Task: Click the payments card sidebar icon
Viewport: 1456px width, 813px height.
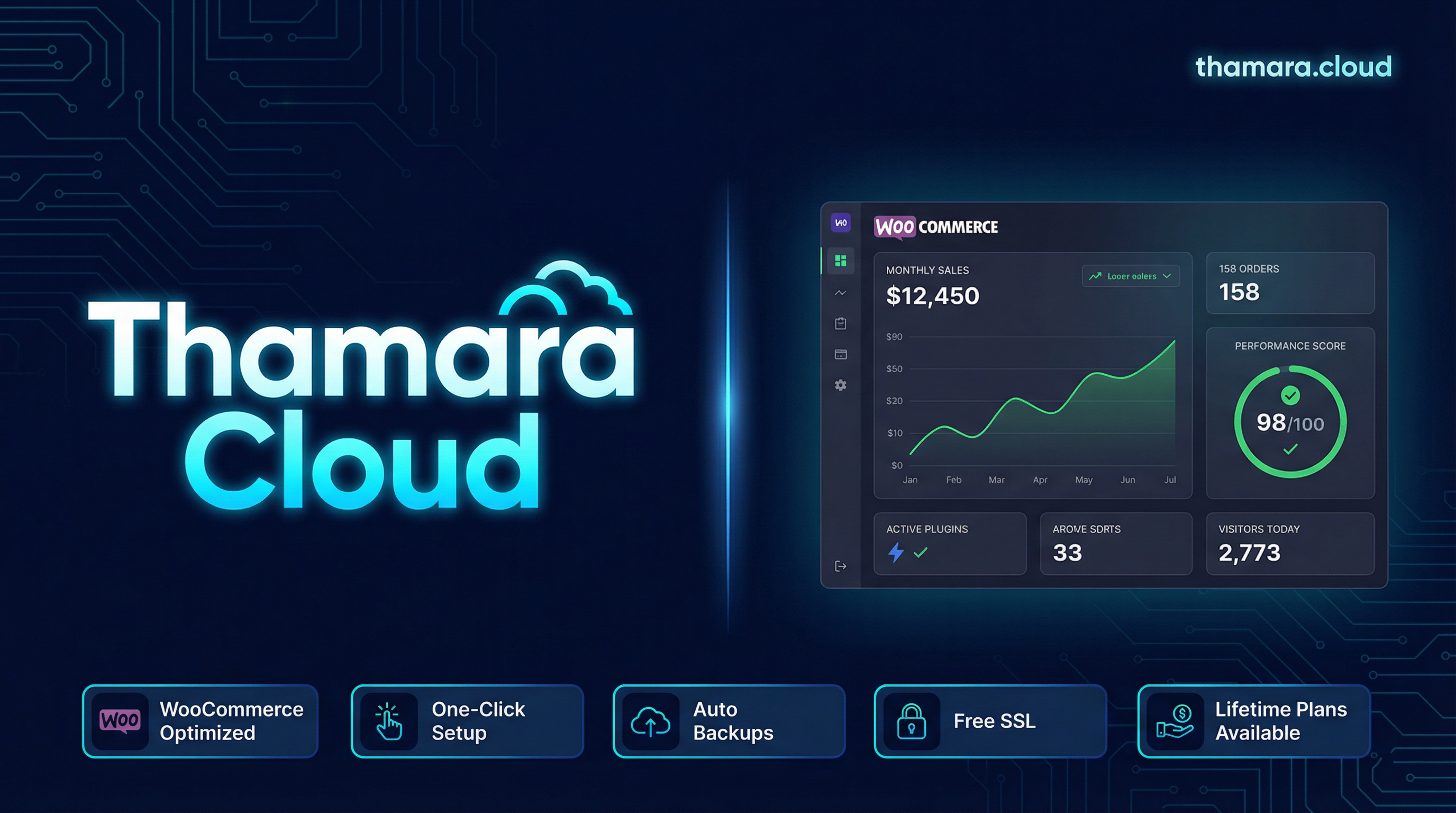Action: pyautogui.click(x=841, y=355)
